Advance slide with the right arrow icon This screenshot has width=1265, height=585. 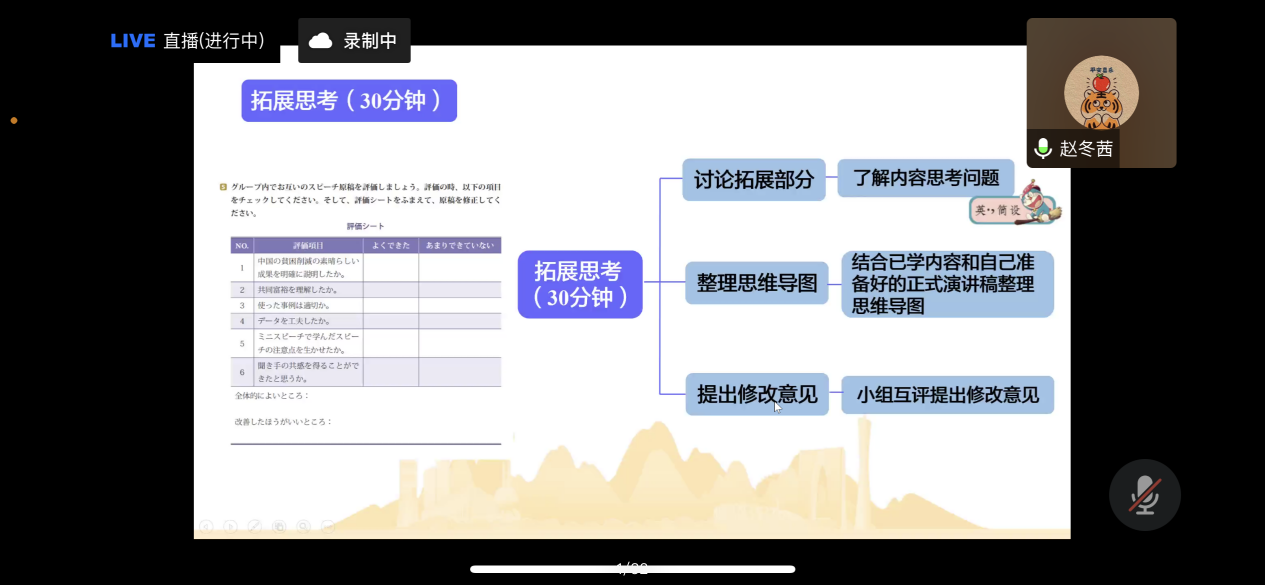pos(230,526)
